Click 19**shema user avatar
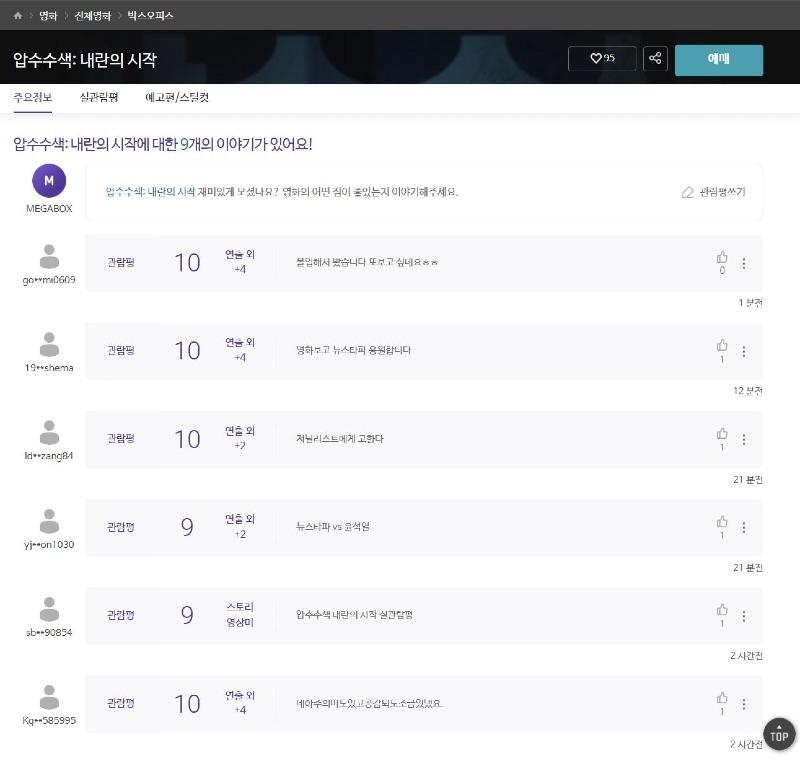 pos(49,345)
